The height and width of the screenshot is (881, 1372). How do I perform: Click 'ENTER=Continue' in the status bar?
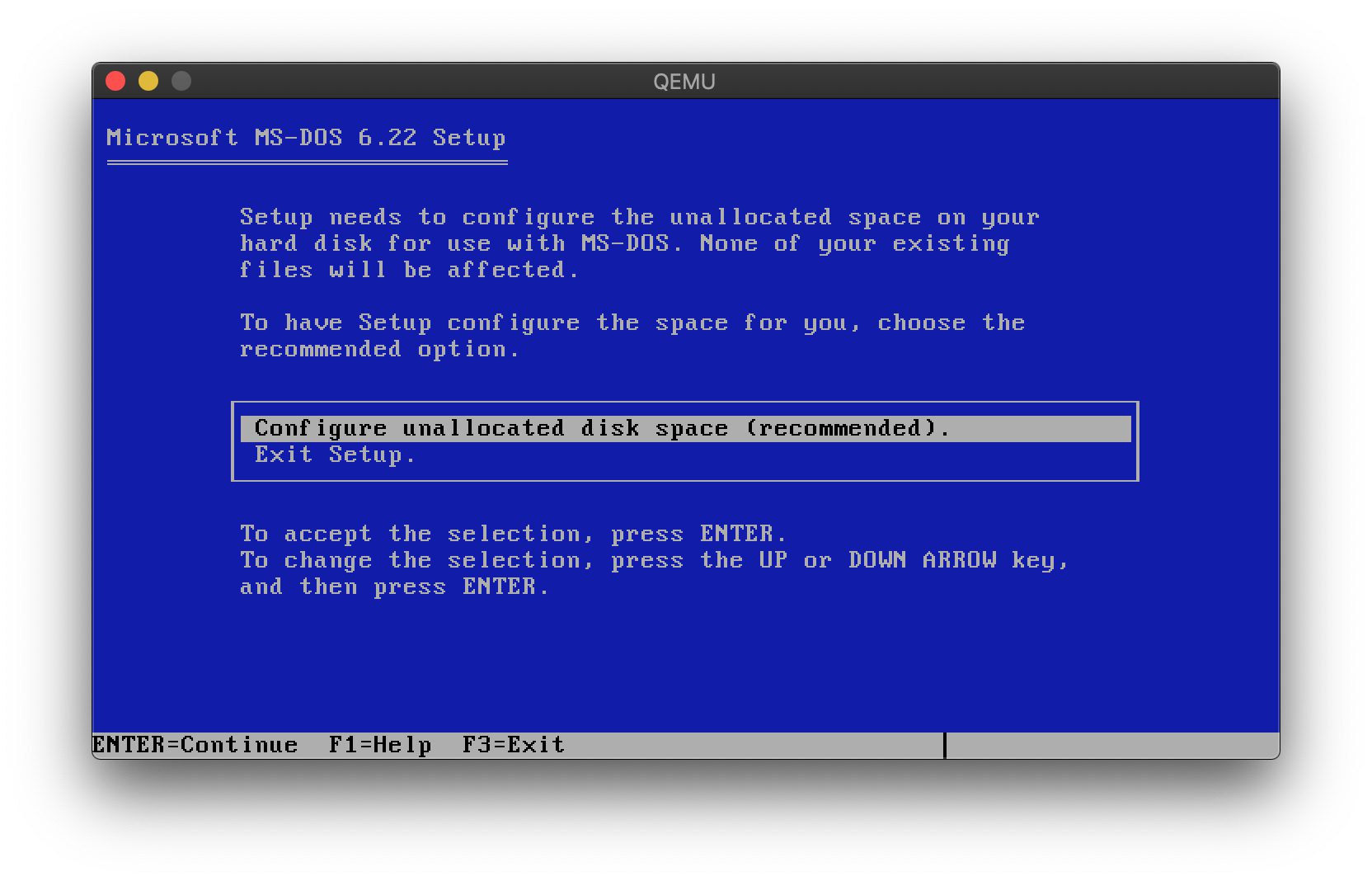pos(195,745)
